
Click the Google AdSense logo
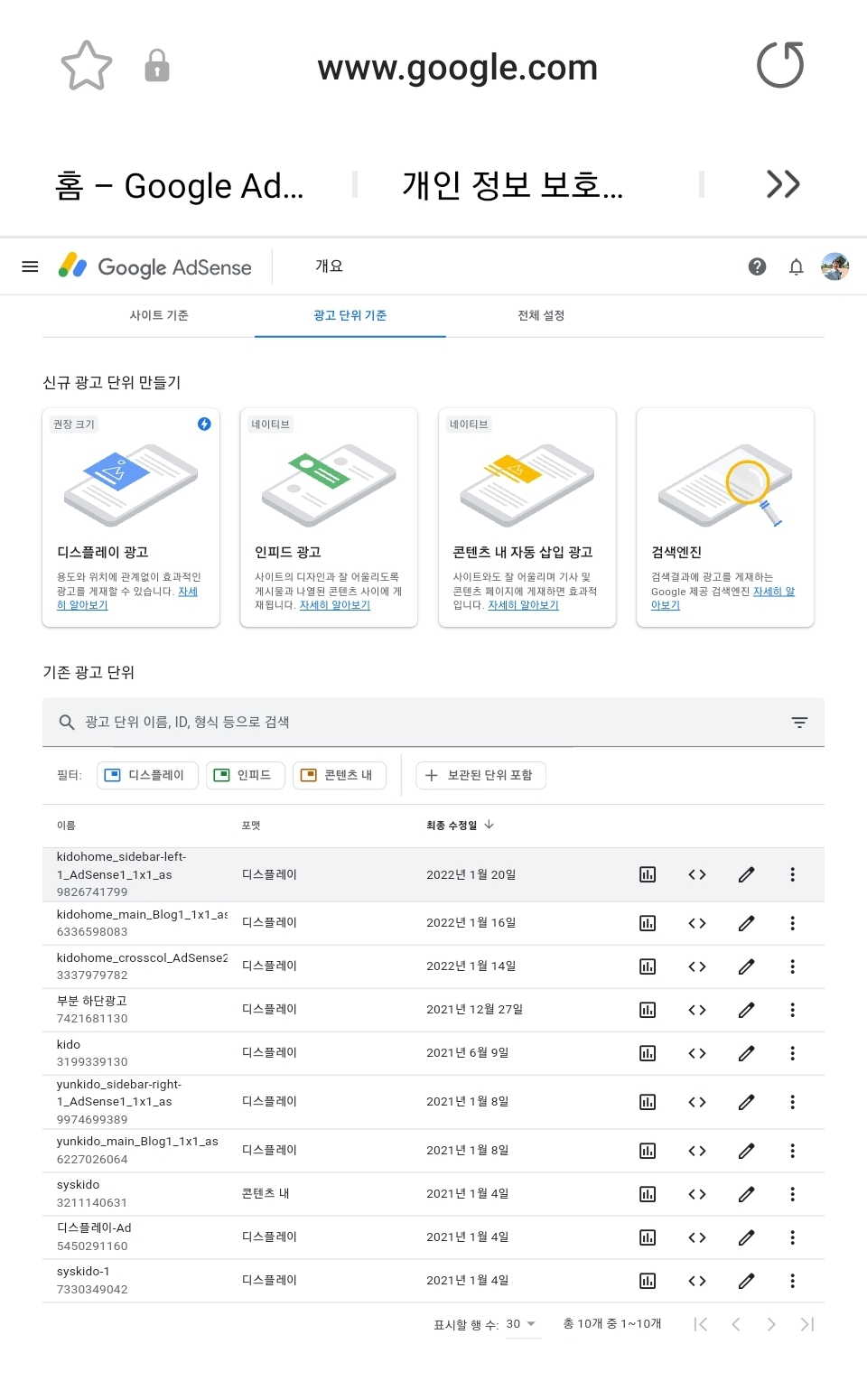click(155, 266)
